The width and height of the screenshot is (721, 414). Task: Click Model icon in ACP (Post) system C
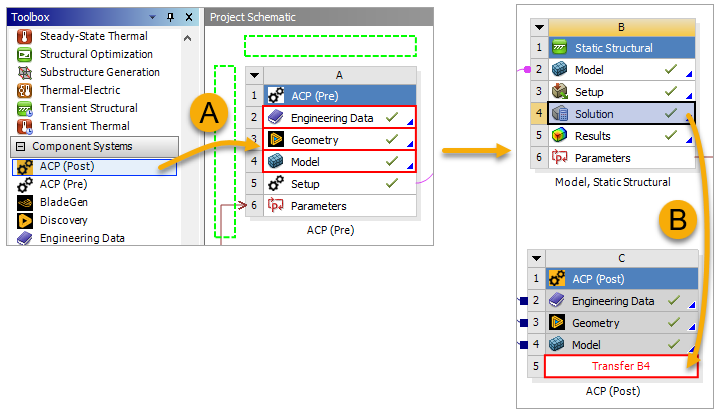557,344
